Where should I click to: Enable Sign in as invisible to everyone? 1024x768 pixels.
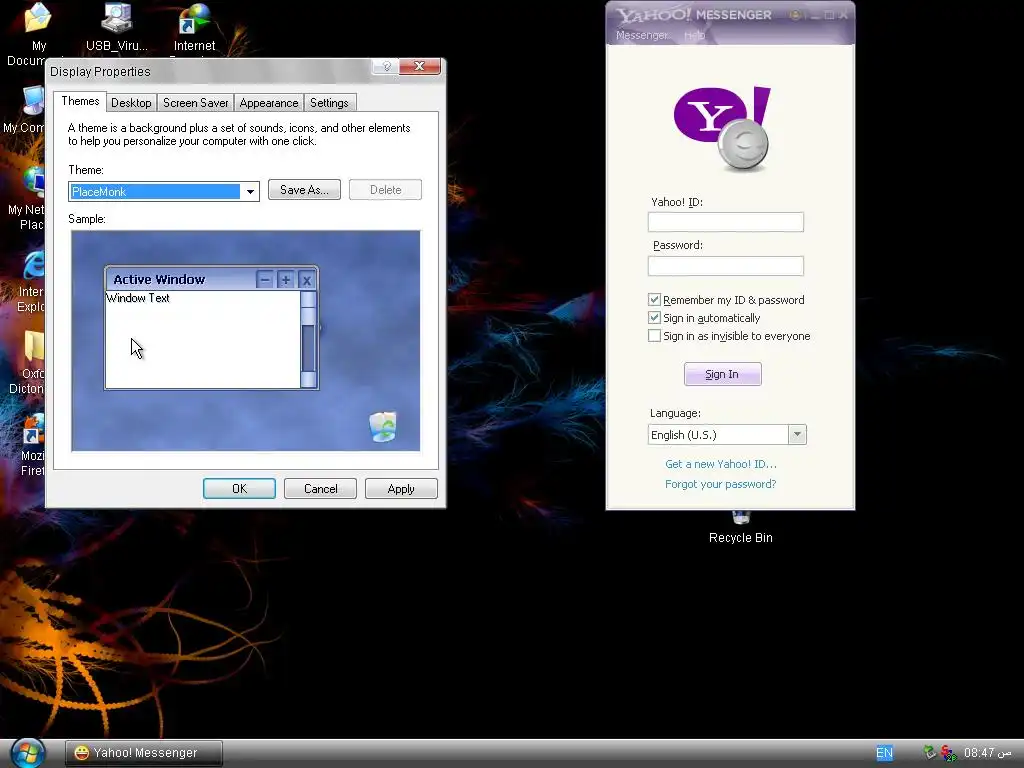(654, 336)
